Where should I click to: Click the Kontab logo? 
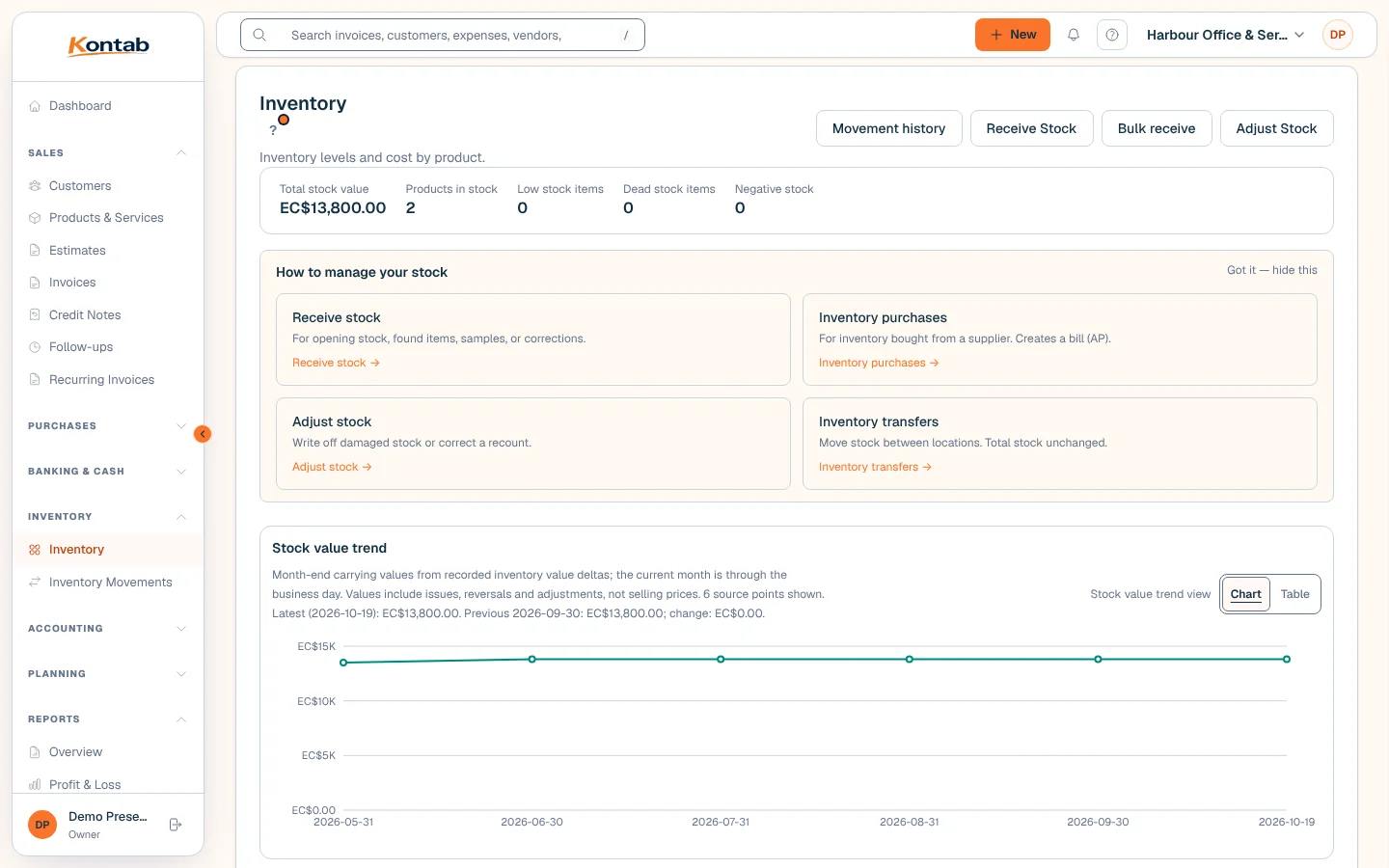[108, 45]
